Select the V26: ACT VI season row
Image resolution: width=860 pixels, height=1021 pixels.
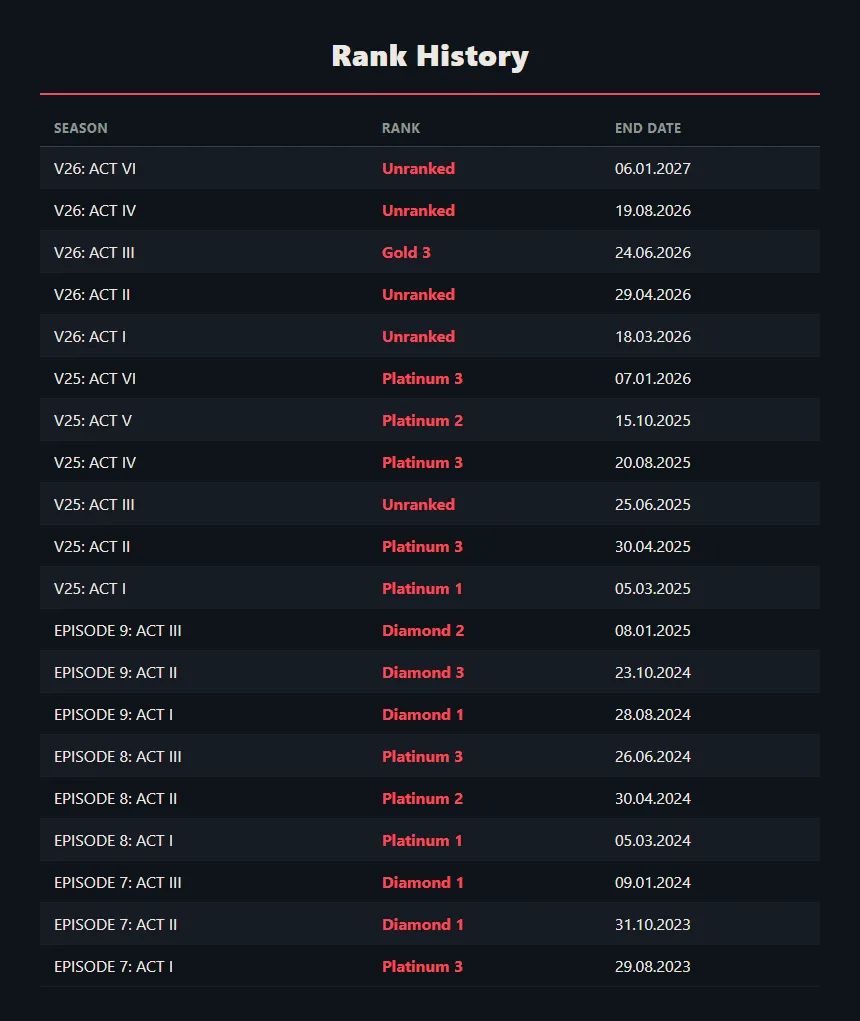430,169
